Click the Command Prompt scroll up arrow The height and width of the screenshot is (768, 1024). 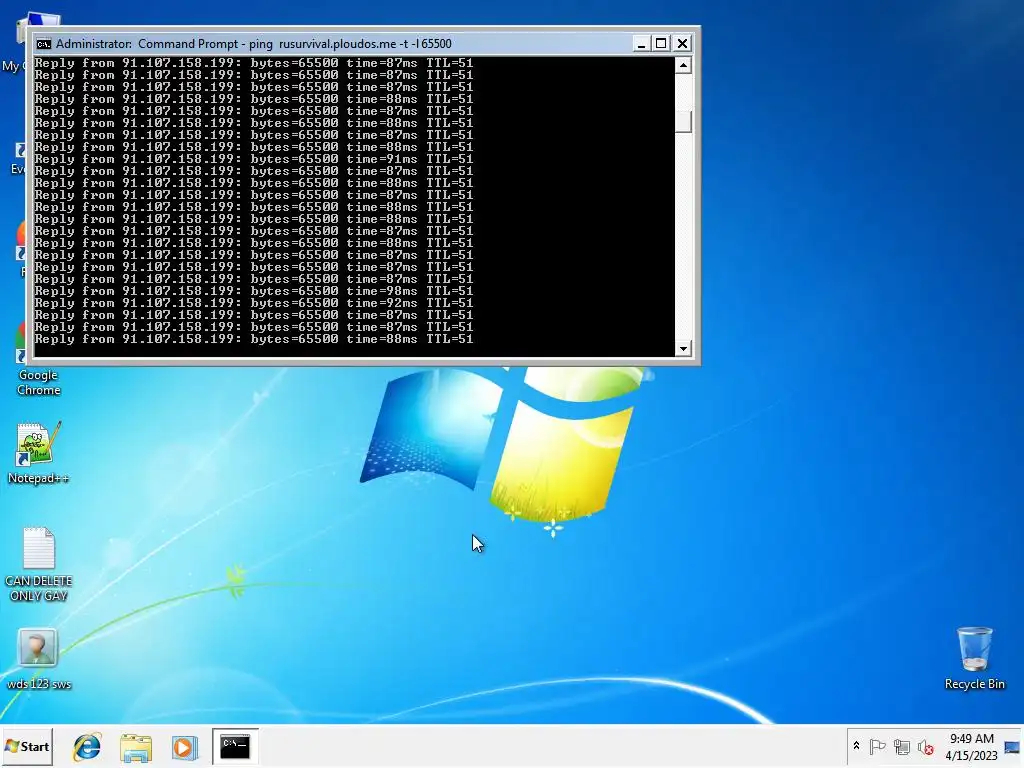[x=683, y=65]
